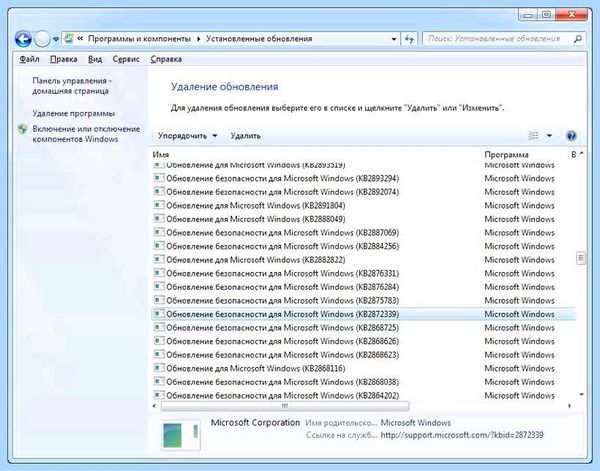This screenshot has width=600, height=471.
Task: Refresh the address bar view
Action: coord(409,39)
